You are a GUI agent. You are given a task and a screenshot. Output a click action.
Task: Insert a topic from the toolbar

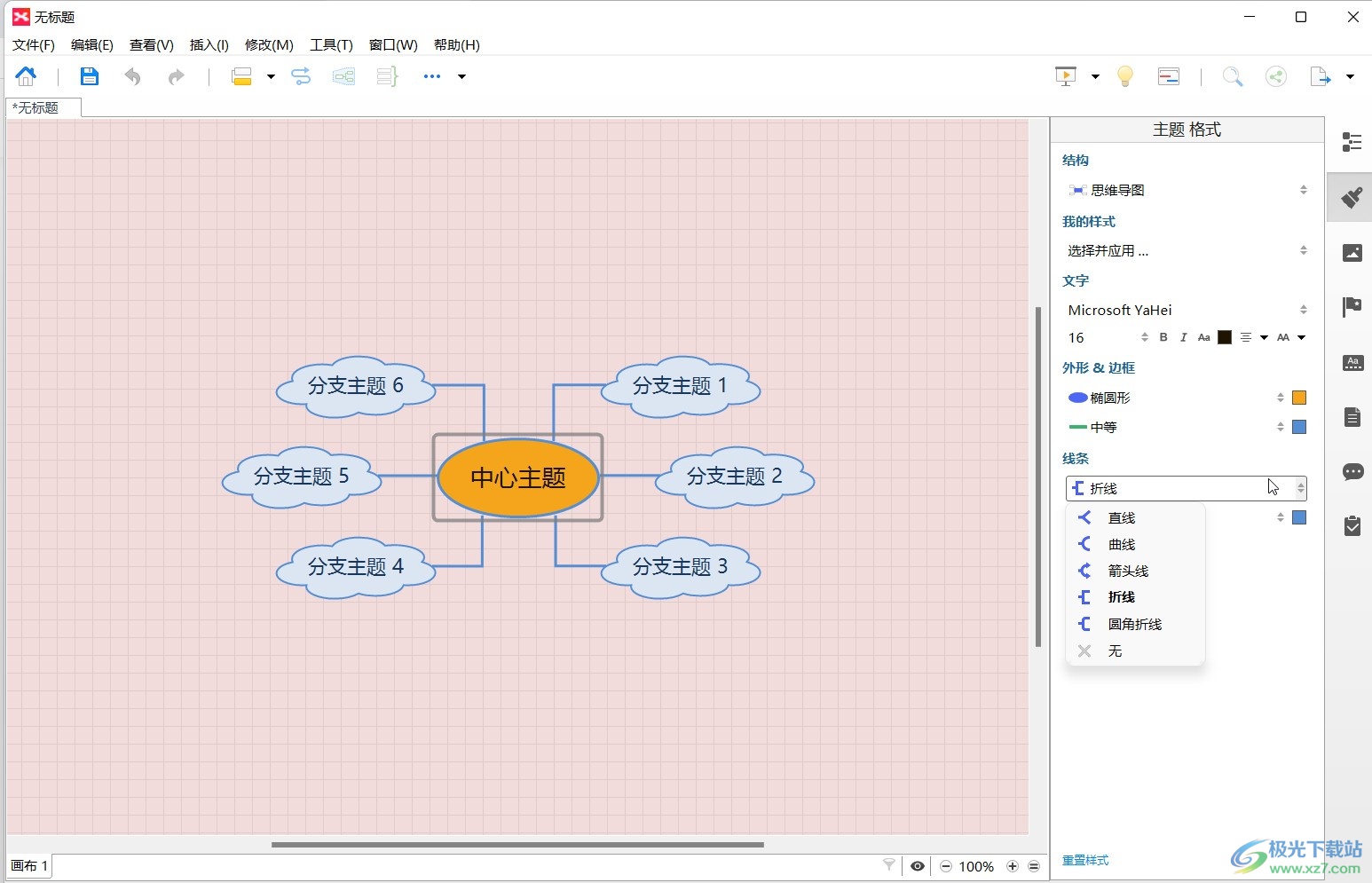coord(241,76)
